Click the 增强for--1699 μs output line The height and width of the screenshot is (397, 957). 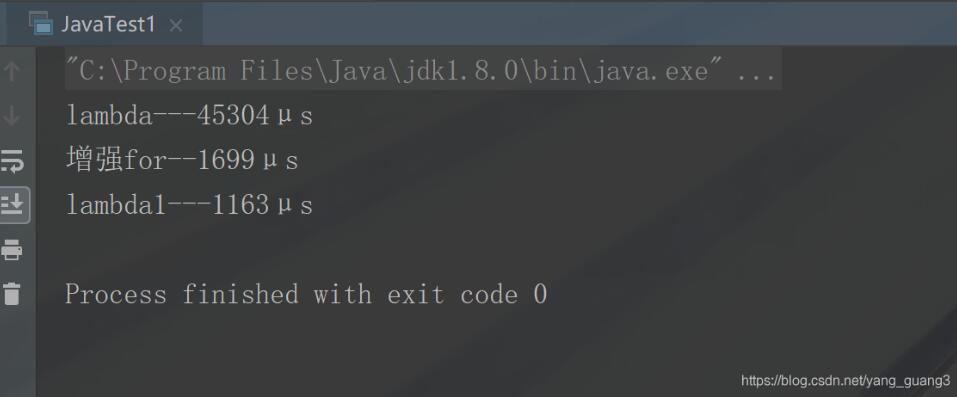182,160
